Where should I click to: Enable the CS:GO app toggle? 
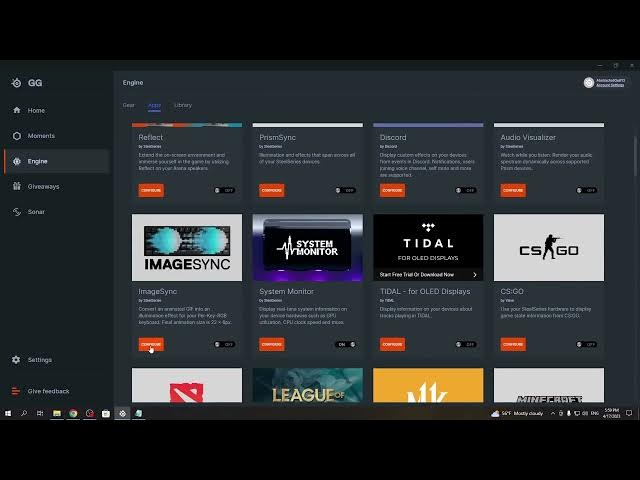point(587,344)
